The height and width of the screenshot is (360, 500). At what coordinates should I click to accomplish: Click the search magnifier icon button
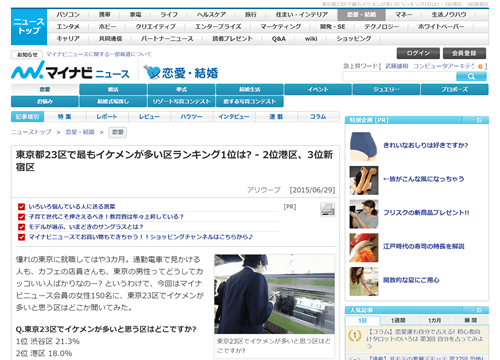pos(471,76)
